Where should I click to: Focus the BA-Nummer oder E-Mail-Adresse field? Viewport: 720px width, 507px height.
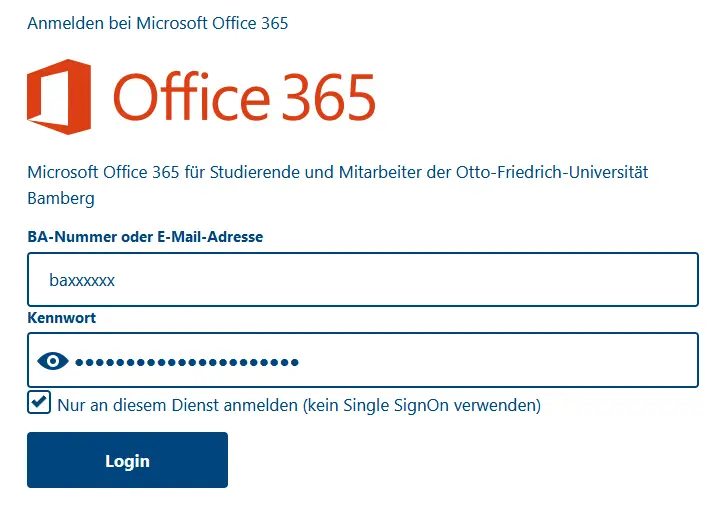[x=363, y=279]
